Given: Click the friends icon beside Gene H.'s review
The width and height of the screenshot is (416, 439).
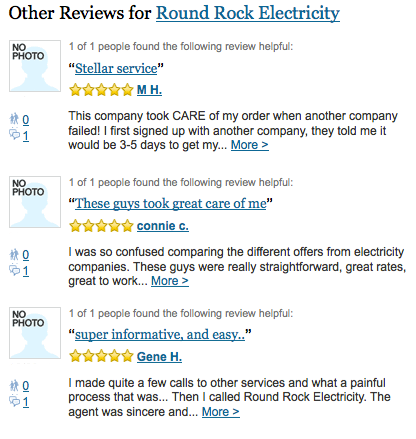Looking at the screenshot, I should click(14, 385).
